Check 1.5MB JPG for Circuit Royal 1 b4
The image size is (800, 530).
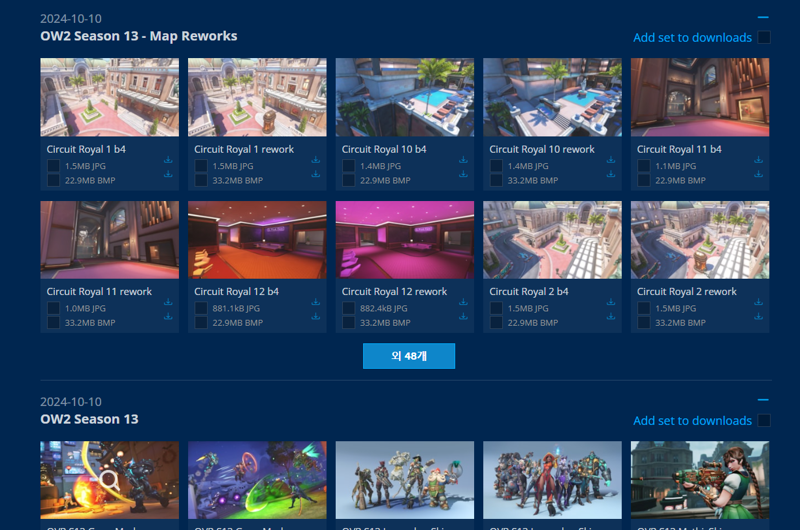point(53,166)
